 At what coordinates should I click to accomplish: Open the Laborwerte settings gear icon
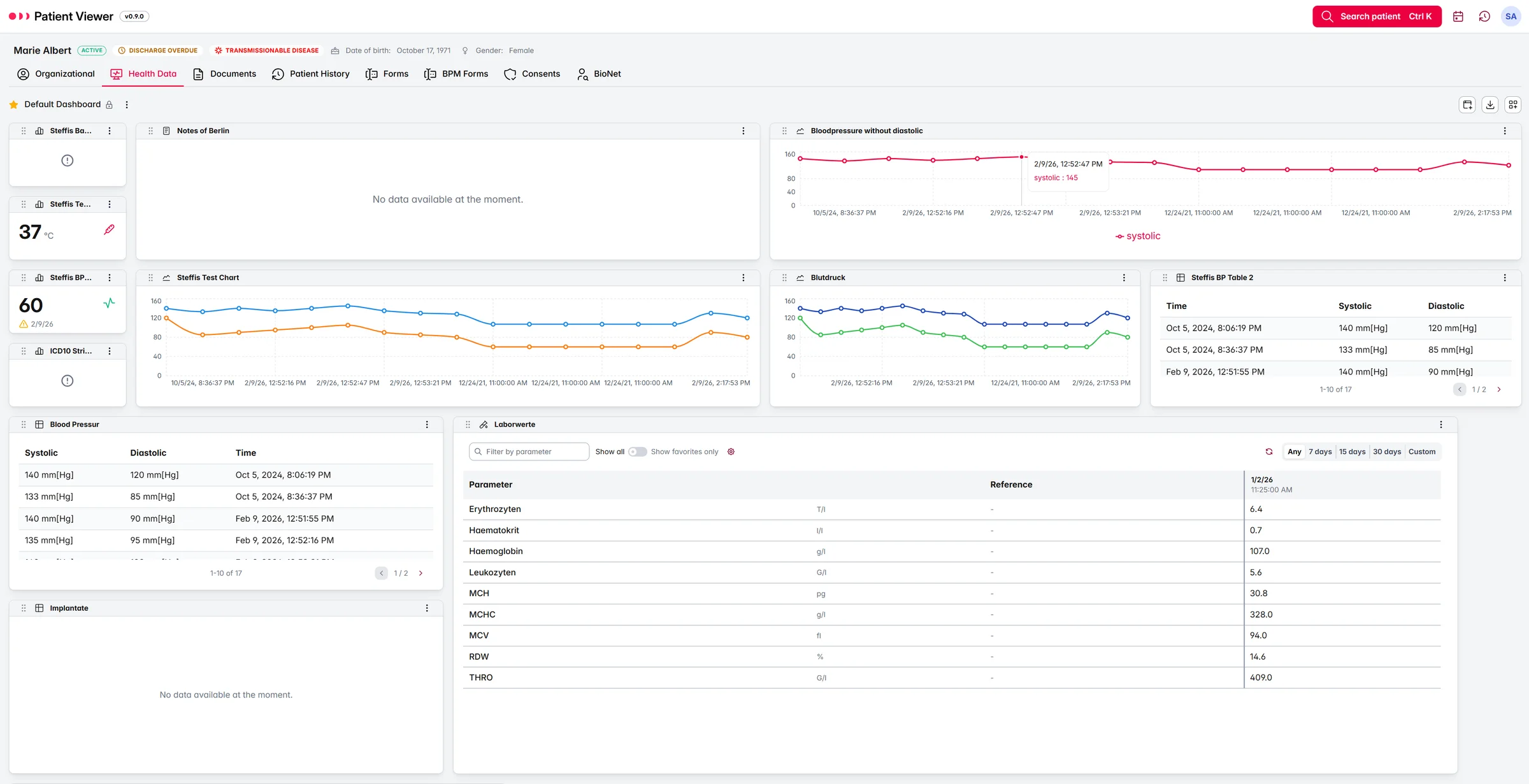point(731,452)
